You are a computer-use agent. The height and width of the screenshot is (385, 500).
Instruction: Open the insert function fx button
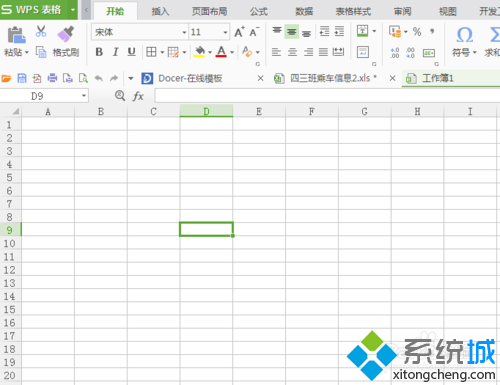pyautogui.click(x=138, y=96)
